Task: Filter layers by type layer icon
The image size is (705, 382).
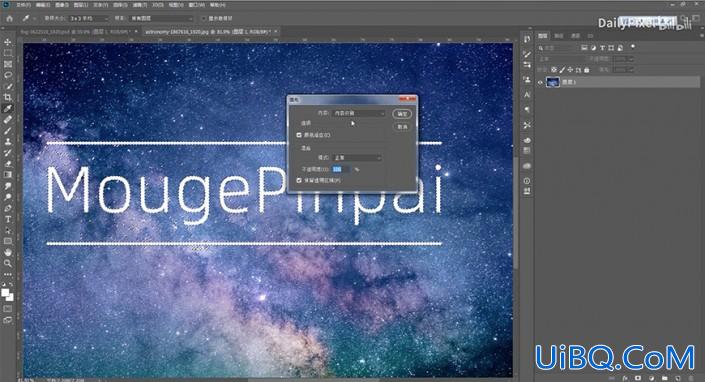Action: (x=602, y=48)
